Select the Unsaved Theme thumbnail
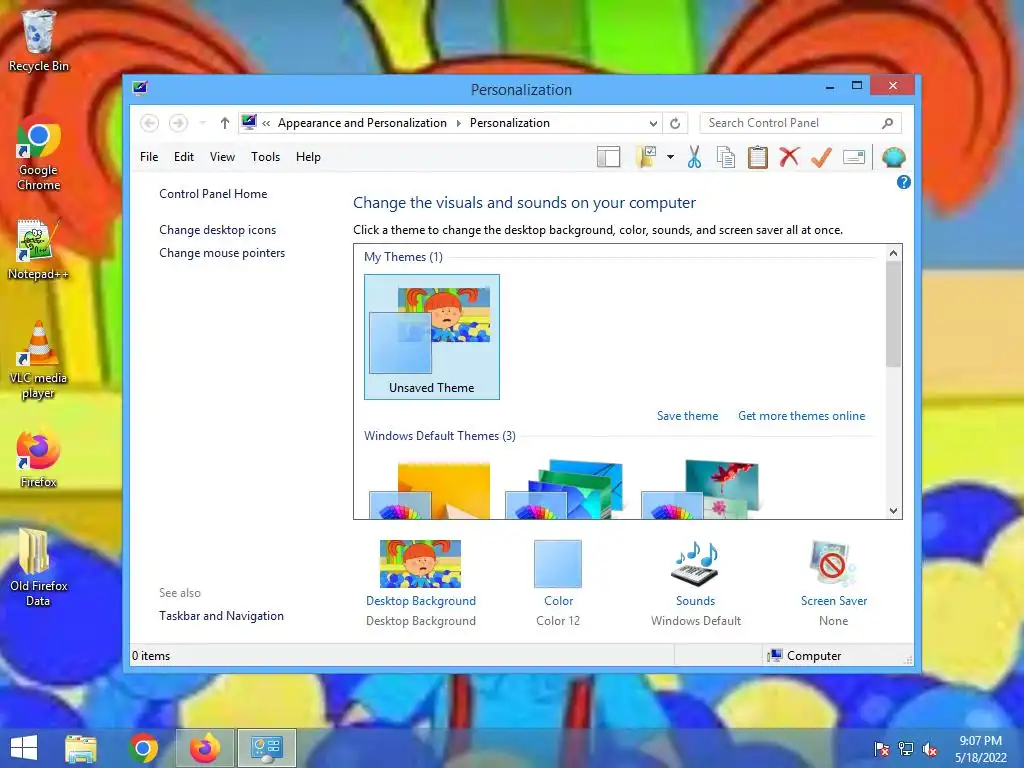Viewport: 1024px width, 768px height. tap(432, 337)
